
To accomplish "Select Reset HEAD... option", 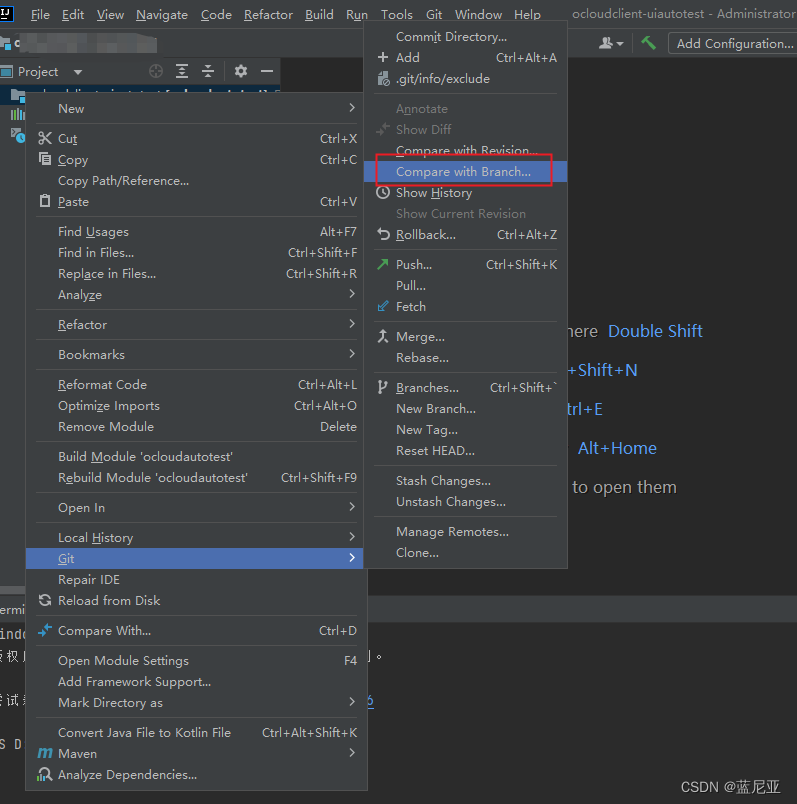I will (465, 450).
